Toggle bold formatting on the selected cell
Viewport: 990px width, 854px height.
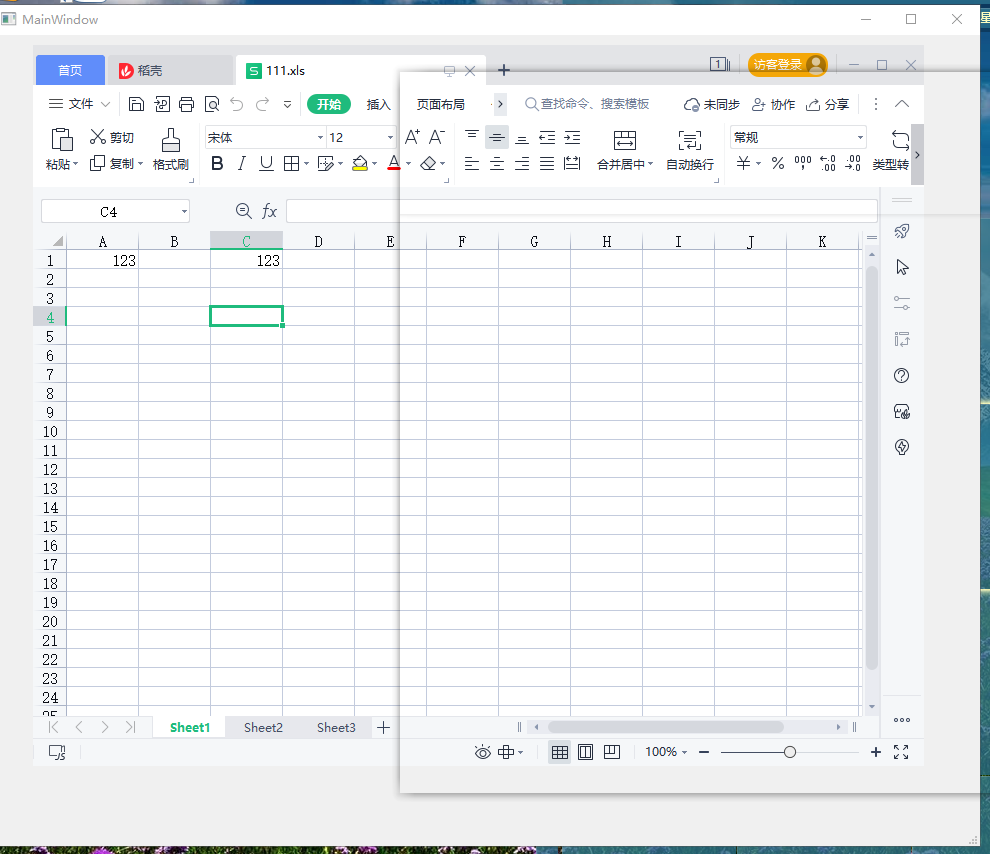click(217, 163)
